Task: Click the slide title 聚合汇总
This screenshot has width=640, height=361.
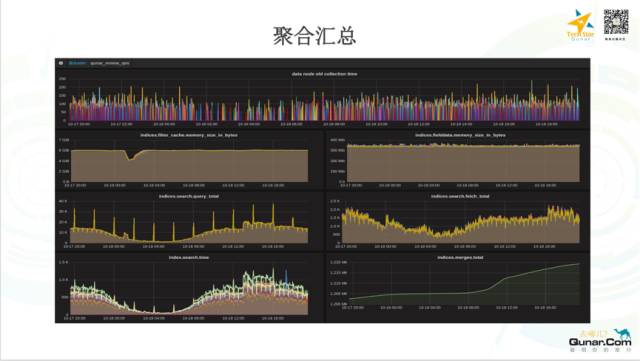Action: pos(314,36)
